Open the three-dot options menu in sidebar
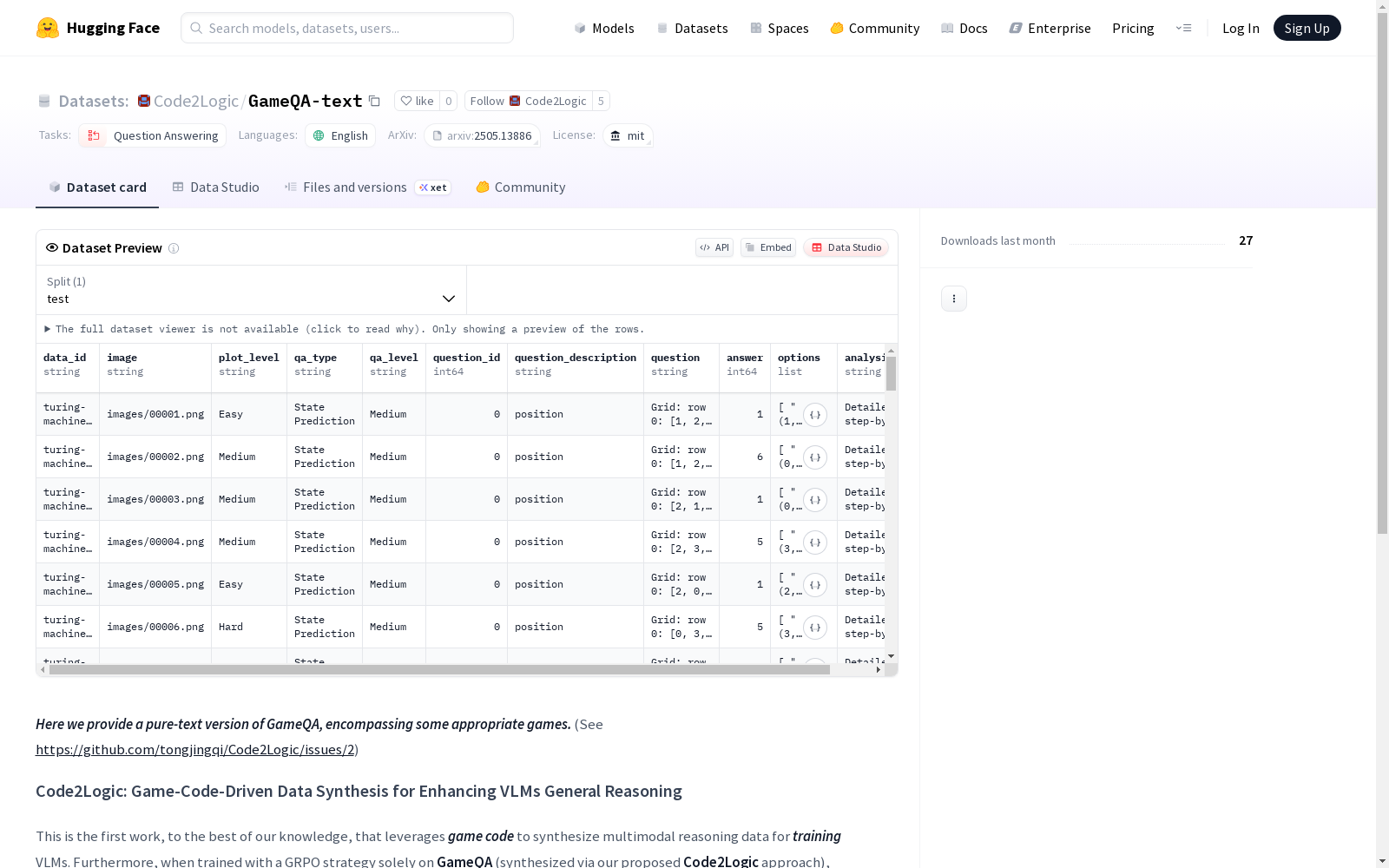 tap(954, 299)
